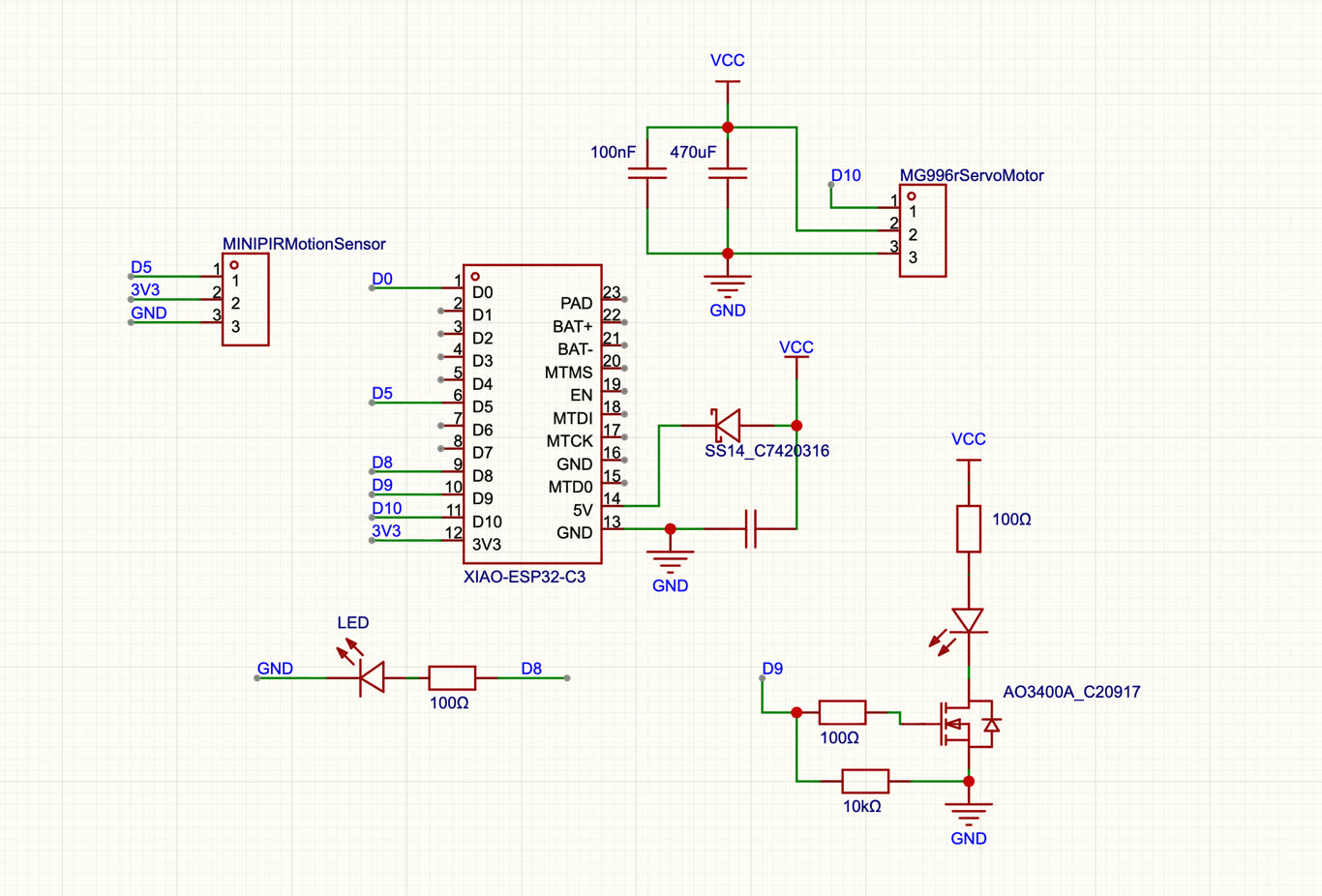The image size is (1322, 896).
Task: Select the MINIPIRMotionSensor connector box
Action: coord(246,300)
